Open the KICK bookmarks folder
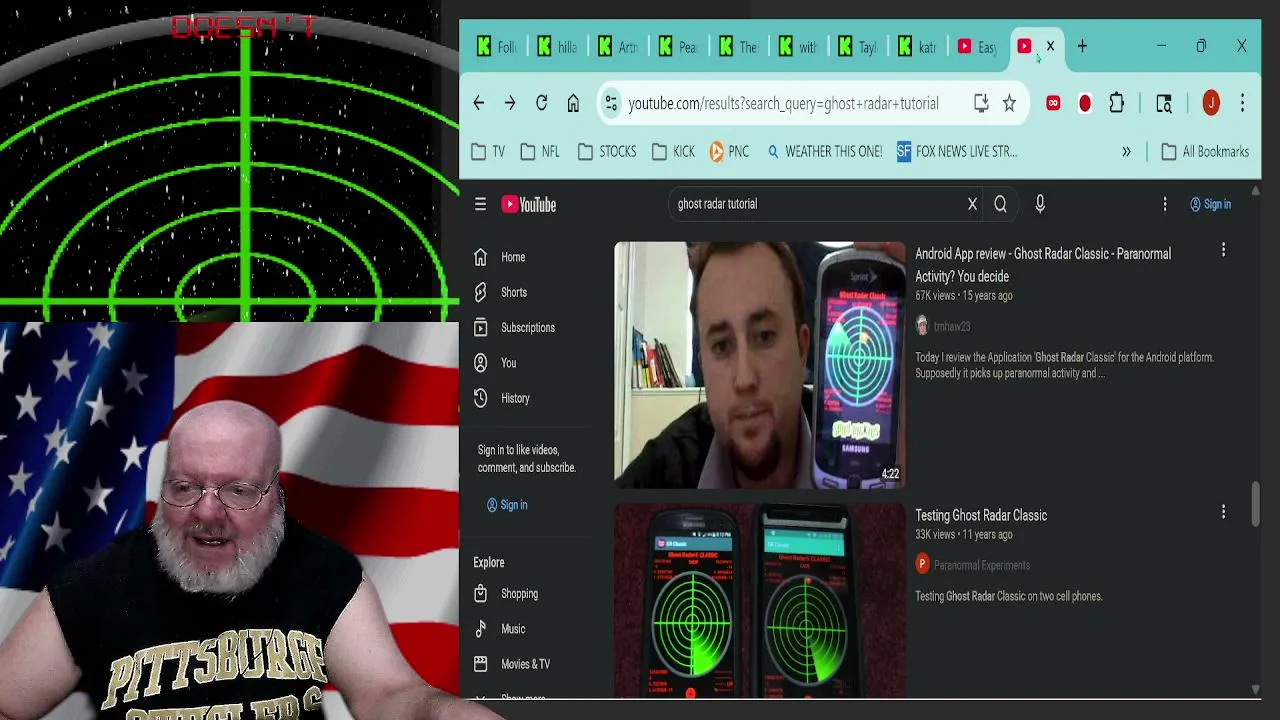The height and width of the screenshot is (720, 1280). pos(673,152)
